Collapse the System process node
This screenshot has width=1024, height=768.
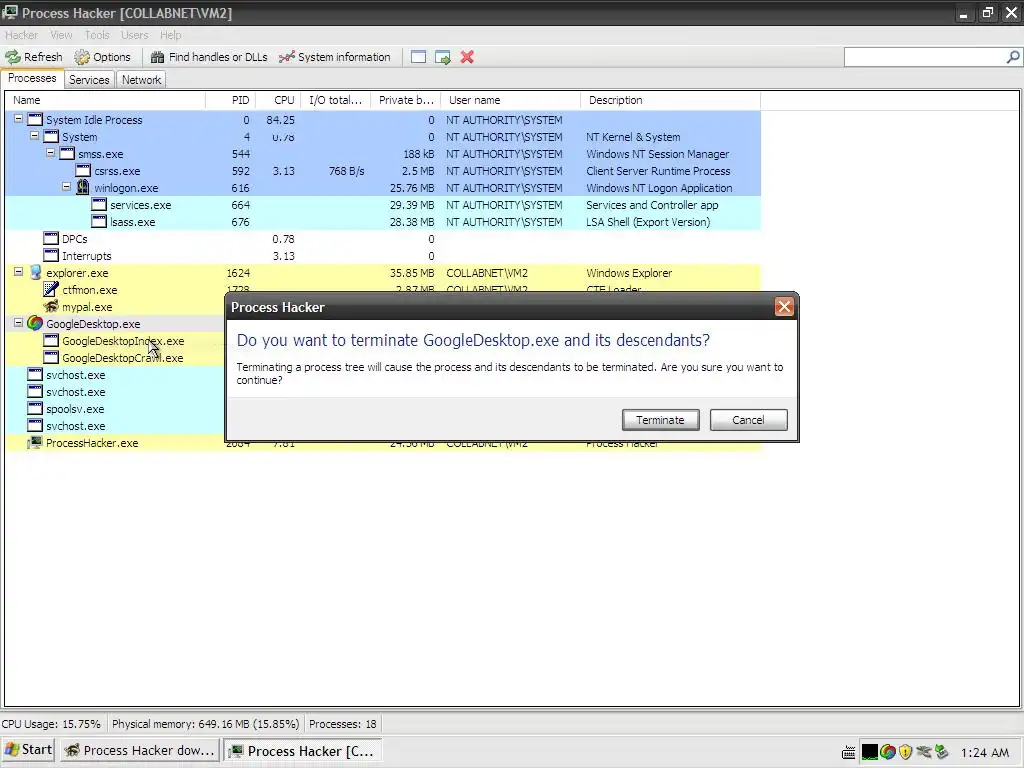coord(35,136)
